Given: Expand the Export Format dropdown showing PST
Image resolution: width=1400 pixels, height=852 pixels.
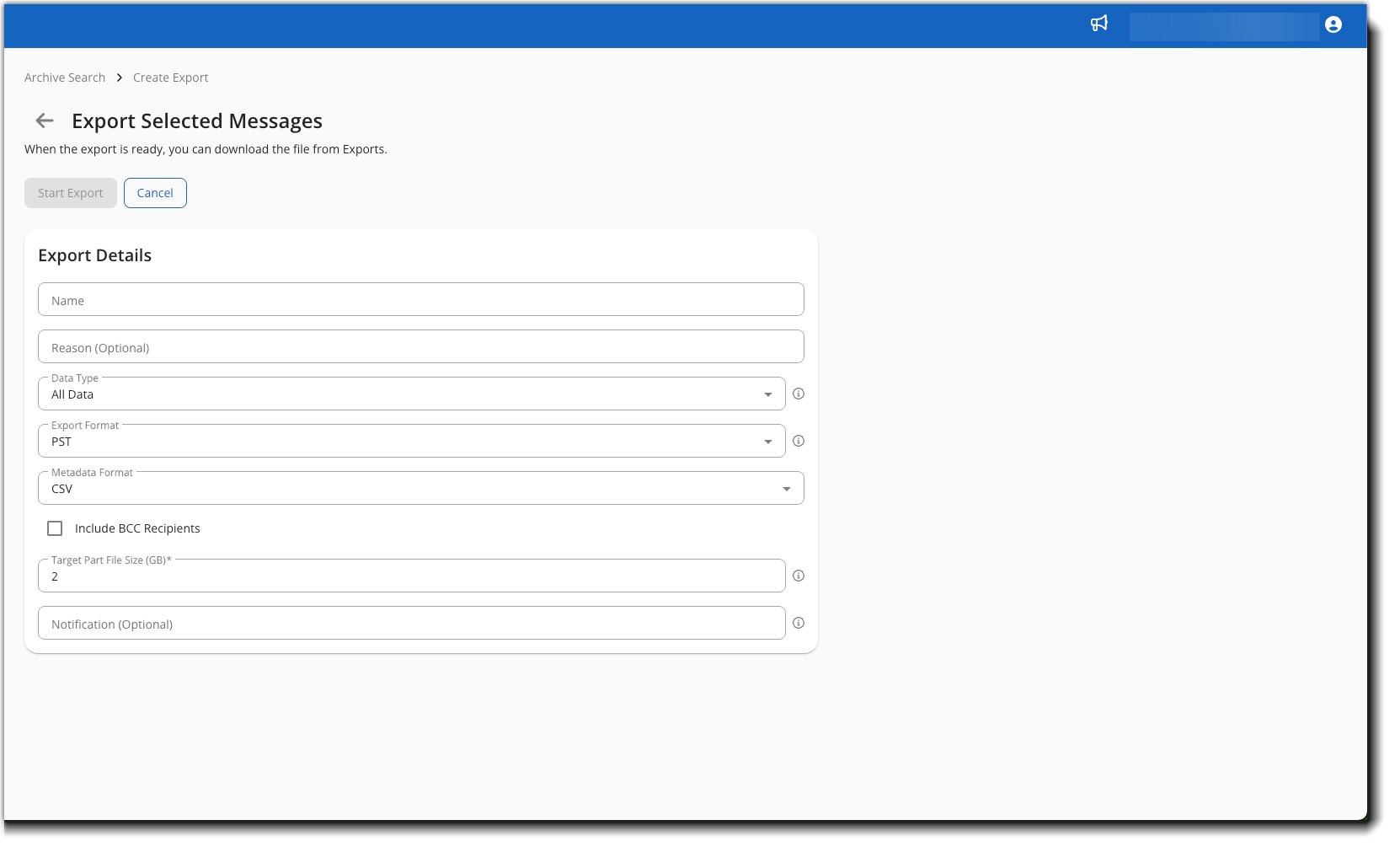Looking at the screenshot, I should (411, 441).
